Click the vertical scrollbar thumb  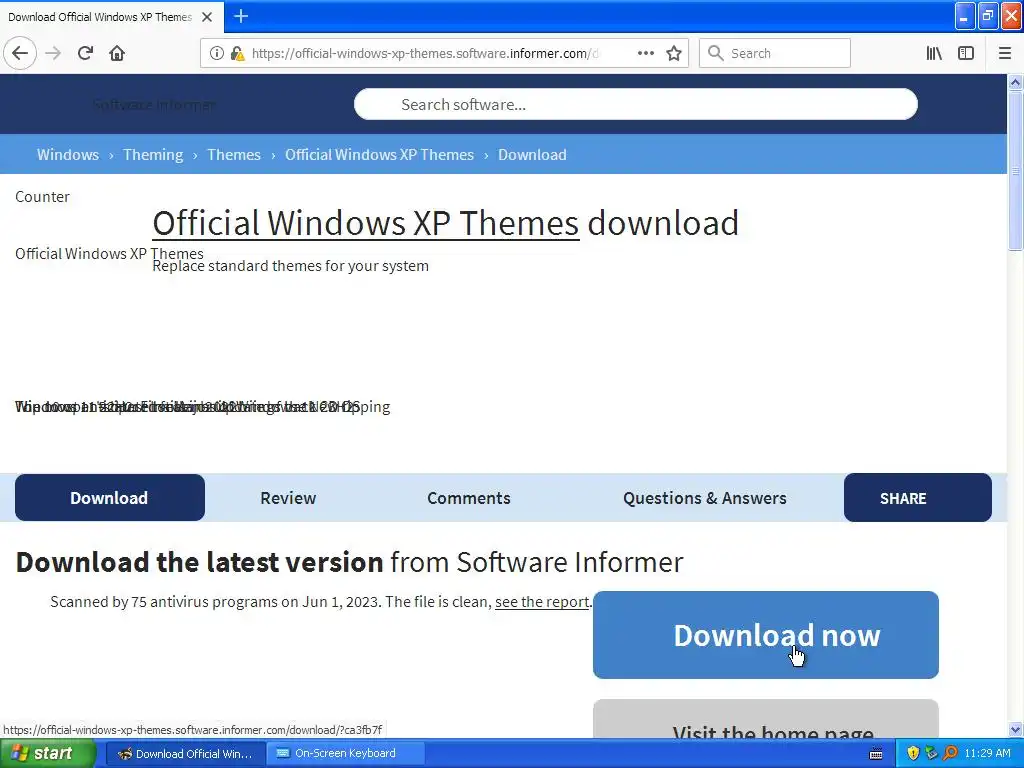click(x=1015, y=170)
